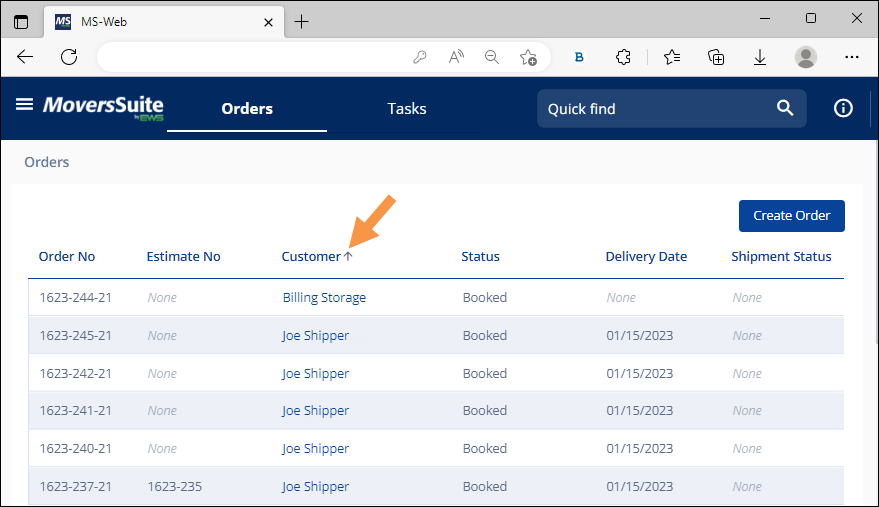Viewport: 879px width, 507px height.
Task: Add this page to favorites star
Action: pyautogui.click(x=528, y=57)
